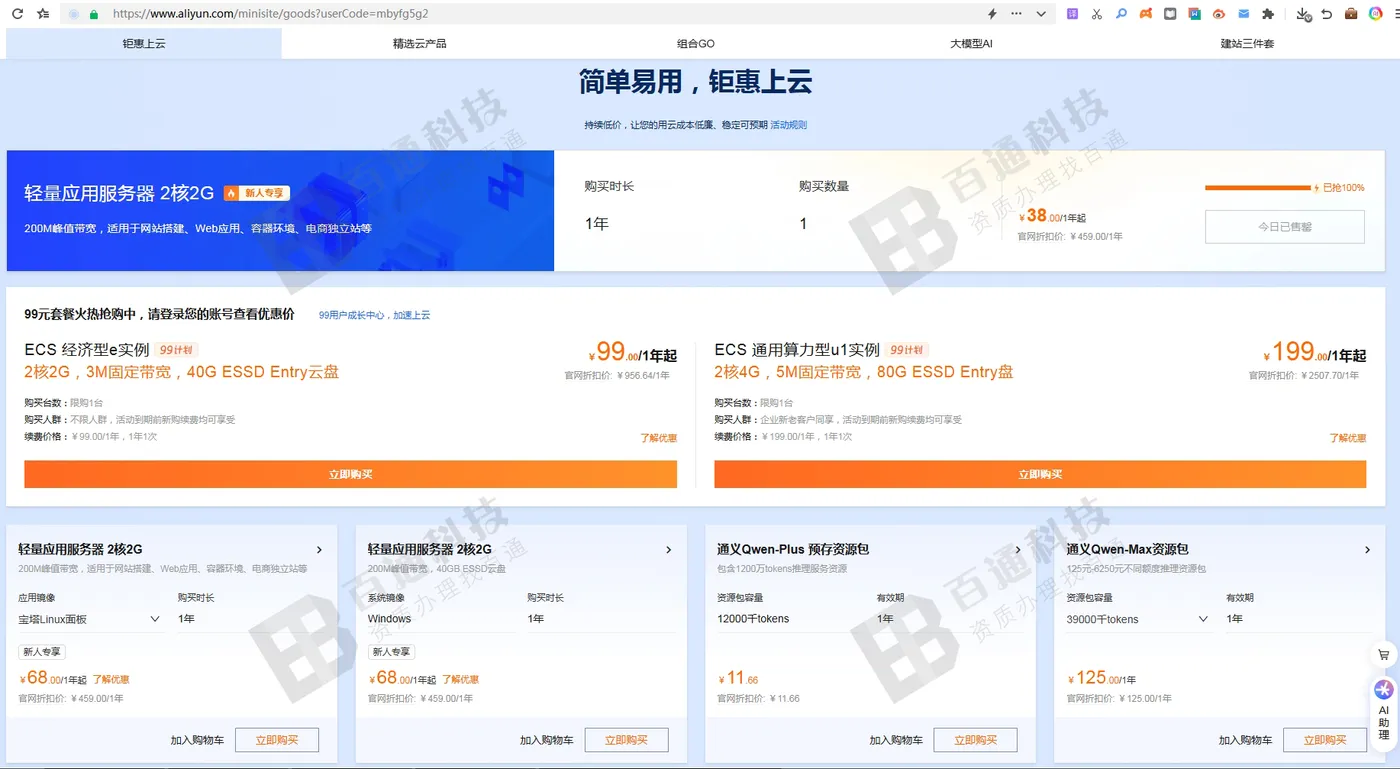Click the ¥38.00/1年起 price

click(x=1052, y=216)
